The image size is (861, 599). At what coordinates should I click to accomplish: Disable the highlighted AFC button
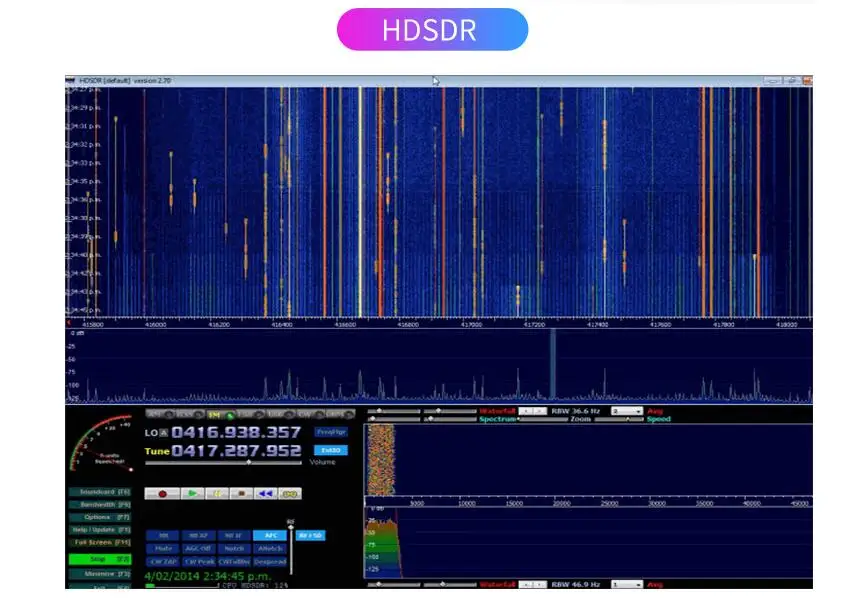click(270, 535)
